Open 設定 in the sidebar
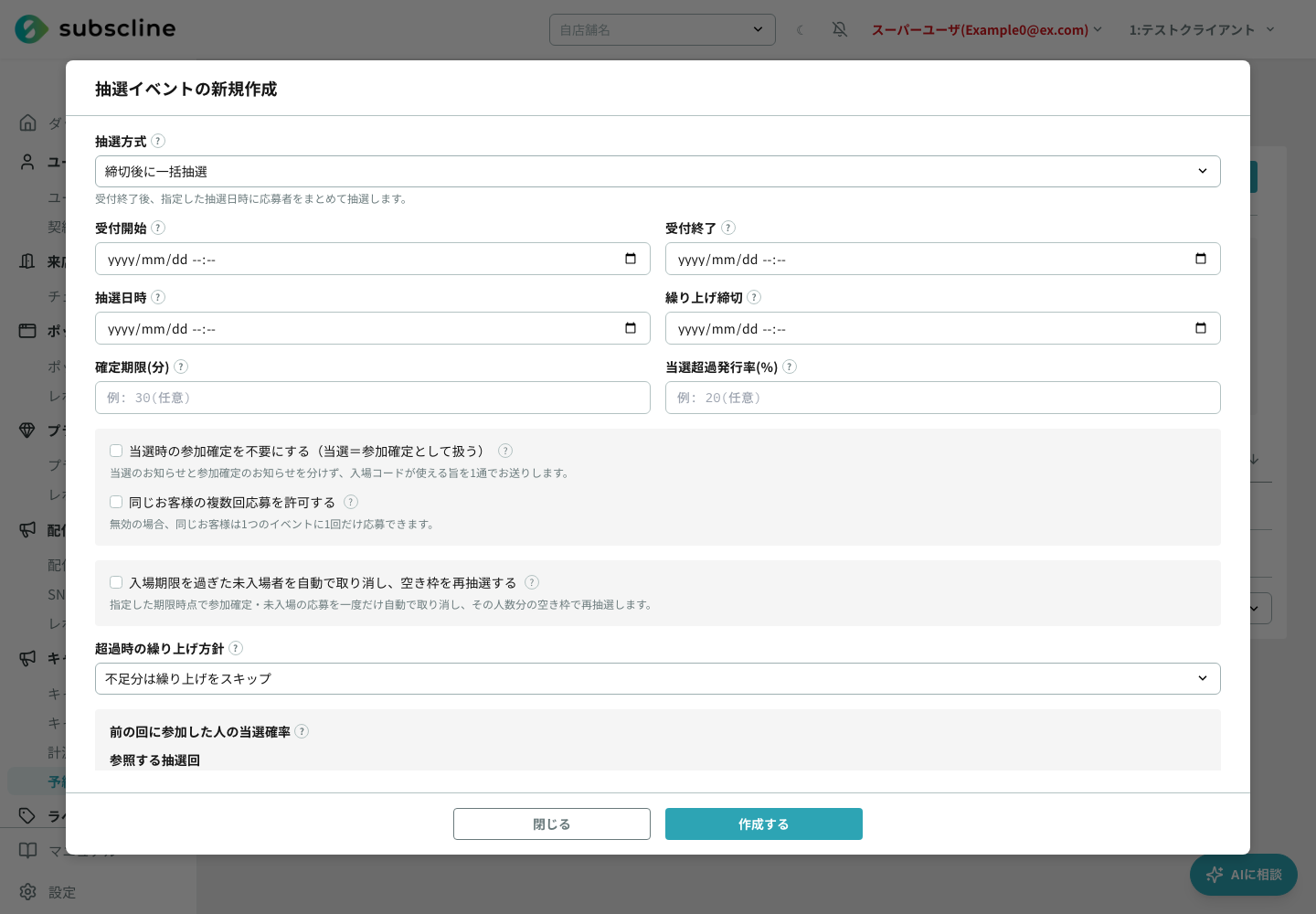 tap(62, 892)
